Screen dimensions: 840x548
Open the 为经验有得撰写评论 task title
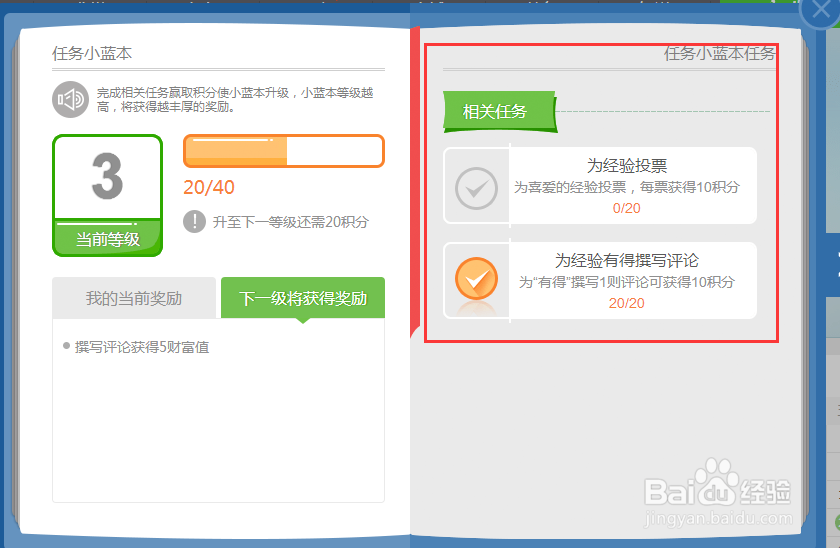tap(627, 260)
